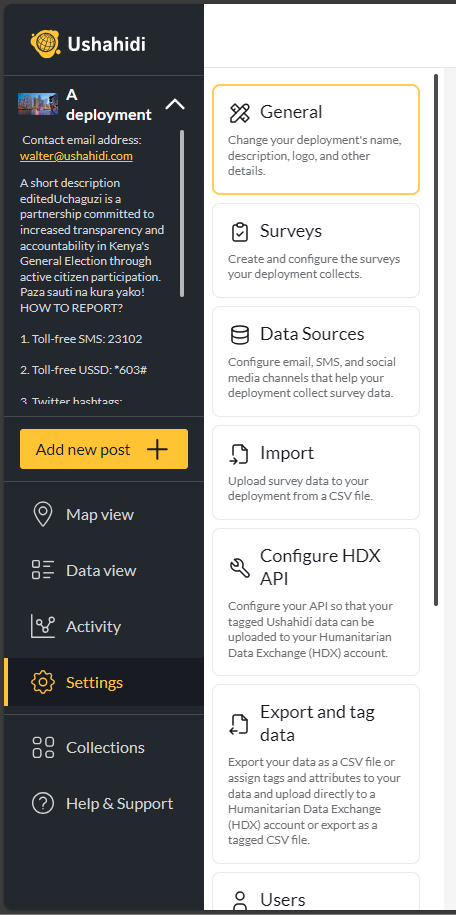This screenshot has width=456, height=915.
Task: Click 'Toll-free SMS: 23102' text
Action: pyautogui.click(x=81, y=339)
